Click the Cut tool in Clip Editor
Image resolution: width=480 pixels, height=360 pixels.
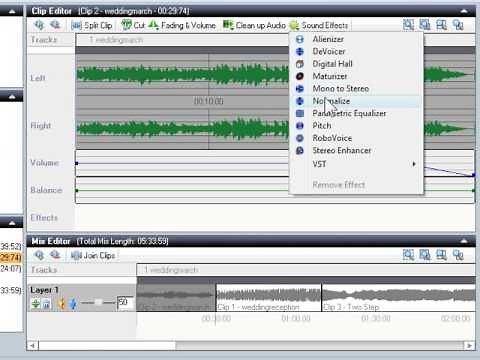tap(133, 25)
